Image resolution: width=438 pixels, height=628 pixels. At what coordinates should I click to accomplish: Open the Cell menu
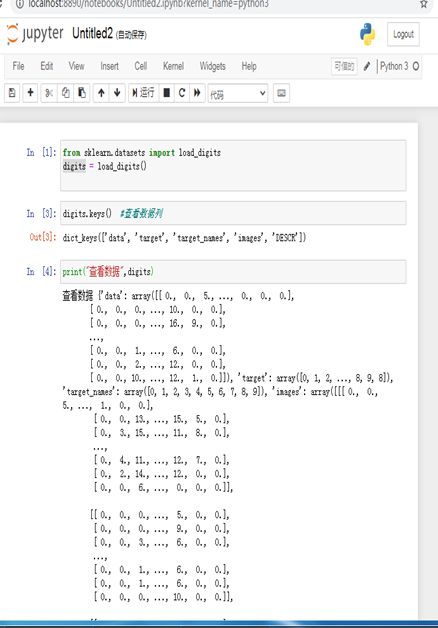pos(141,66)
